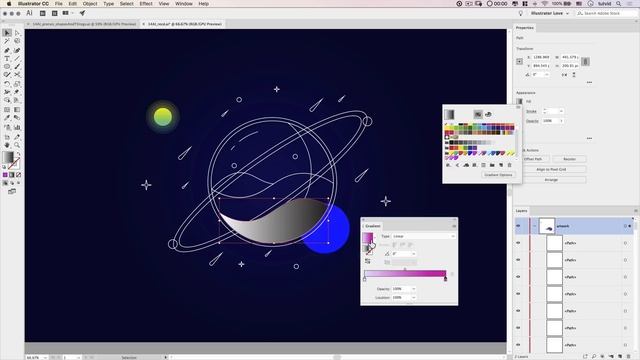Select the Direct Selection tool (white arrow)
This screenshot has height=360, width=640.
click(x=17, y=33)
